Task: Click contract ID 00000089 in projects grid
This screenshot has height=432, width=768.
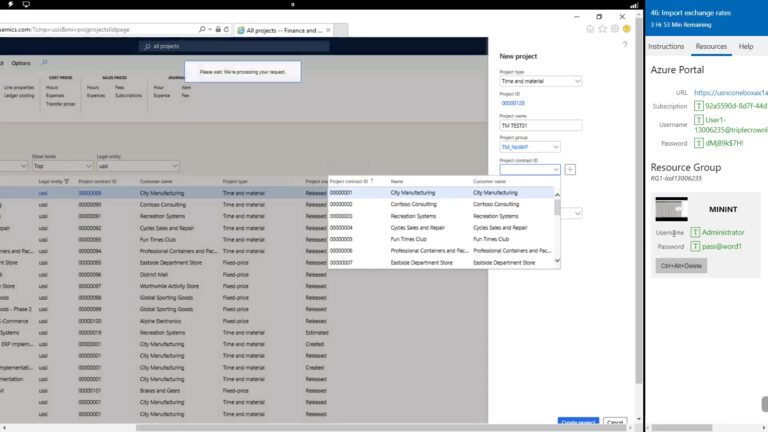Action: click(x=90, y=193)
